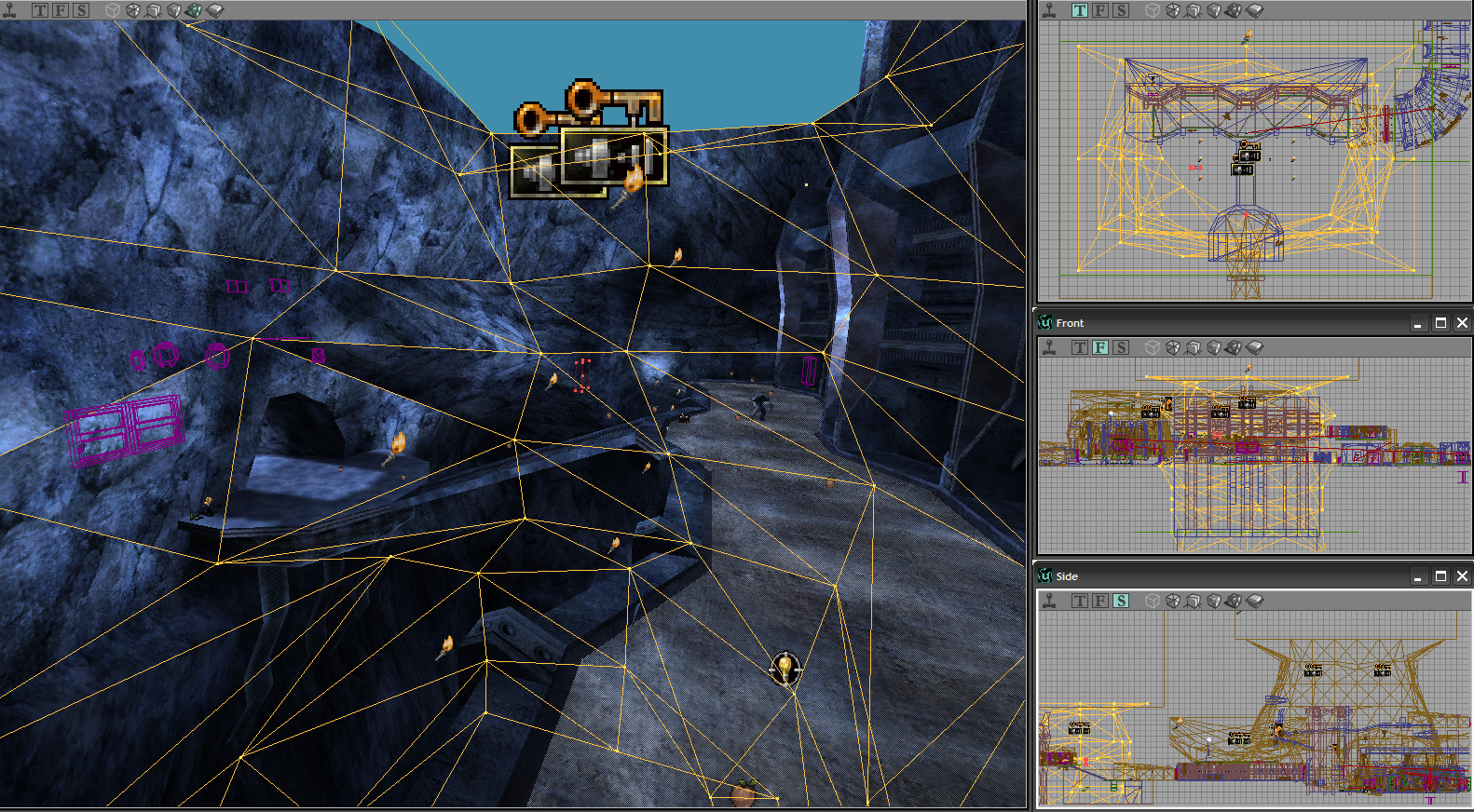Select last layered render icon in perspective toolbar
The width and height of the screenshot is (1474, 812).
(215, 10)
